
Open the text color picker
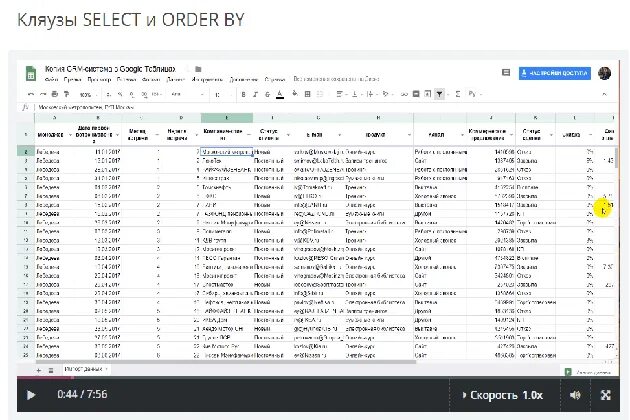click(280, 94)
